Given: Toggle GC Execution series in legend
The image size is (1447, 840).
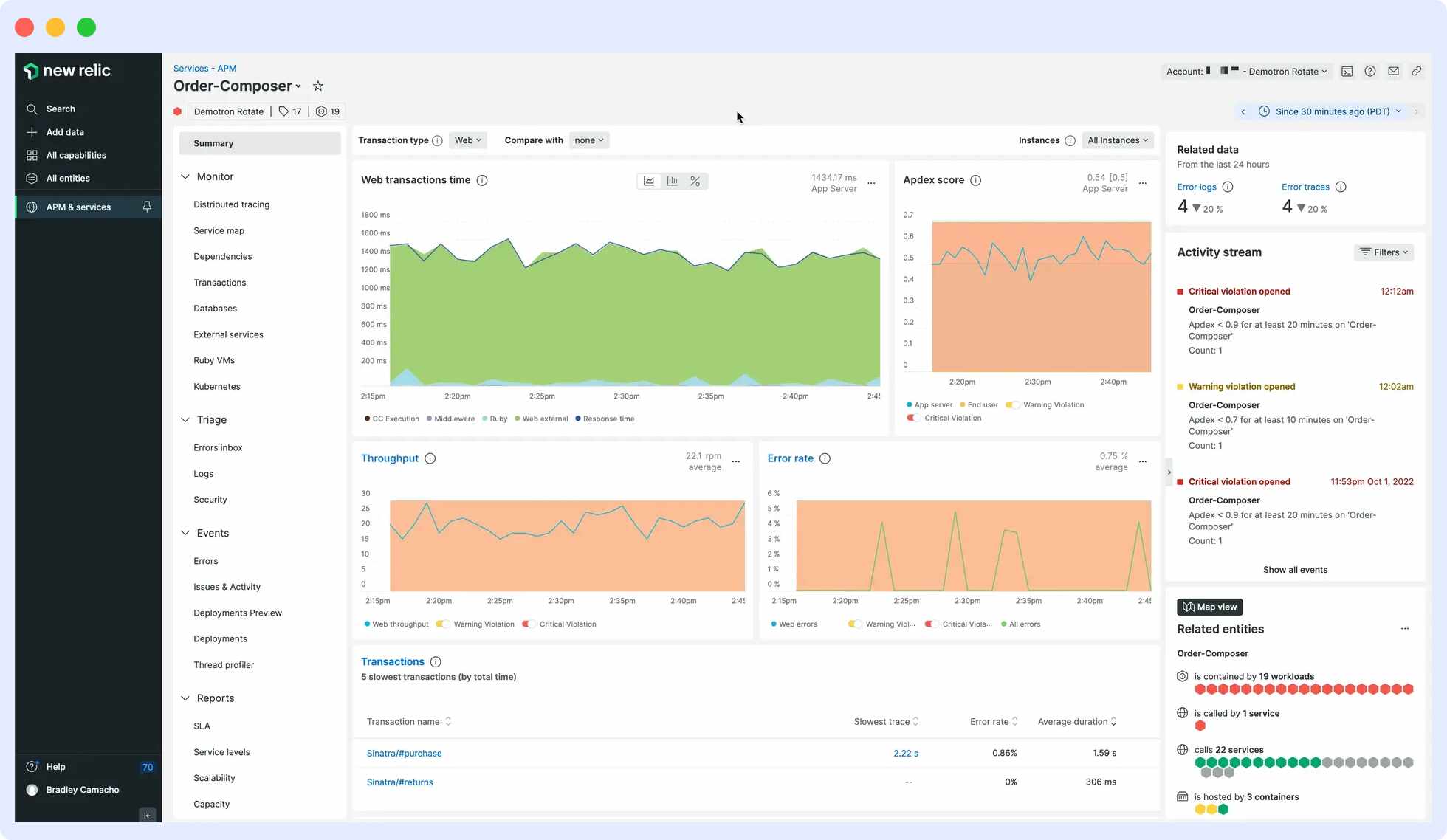Looking at the screenshot, I should click(392, 419).
